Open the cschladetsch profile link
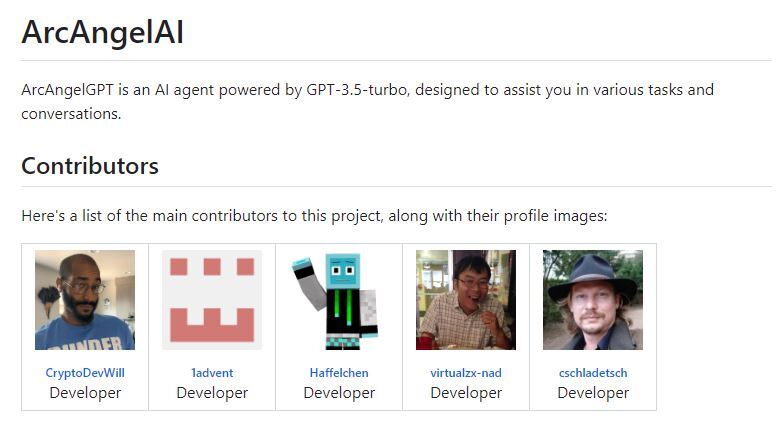 point(593,373)
